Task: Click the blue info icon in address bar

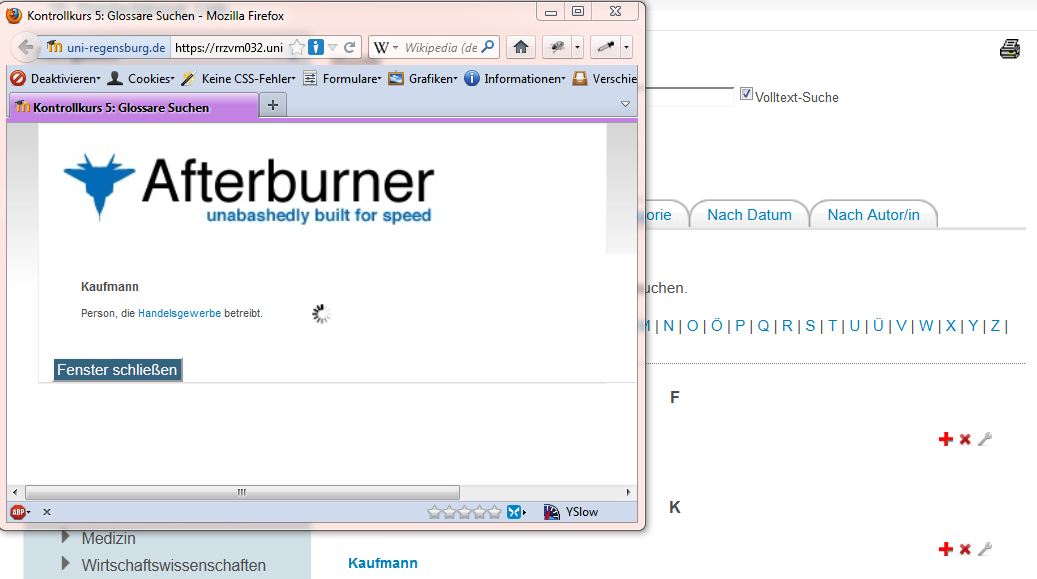Action: (x=316, y=47)
